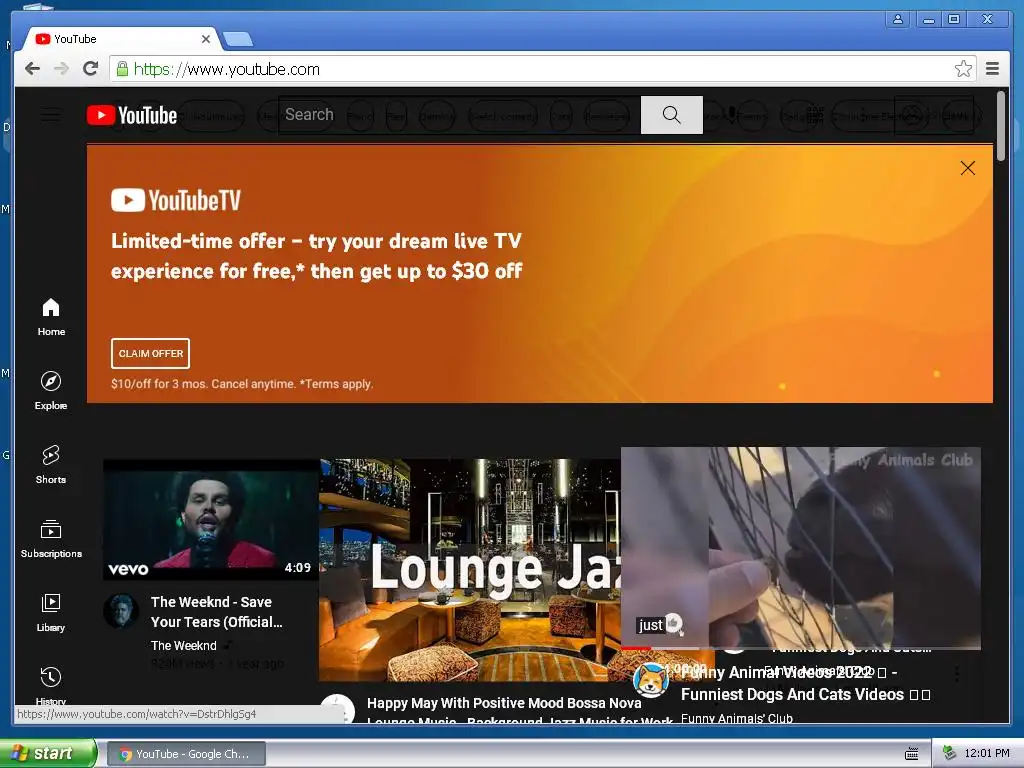Screen dimensions: 1024x768
Task: Click the browser Back arrow
Action: pyautogui.click(x=32, y=69)
